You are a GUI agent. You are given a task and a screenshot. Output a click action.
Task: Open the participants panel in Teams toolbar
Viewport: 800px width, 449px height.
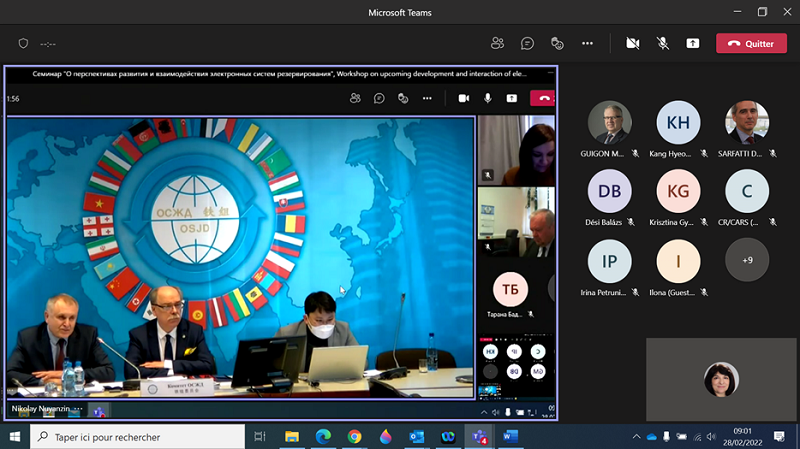[497, 44]
